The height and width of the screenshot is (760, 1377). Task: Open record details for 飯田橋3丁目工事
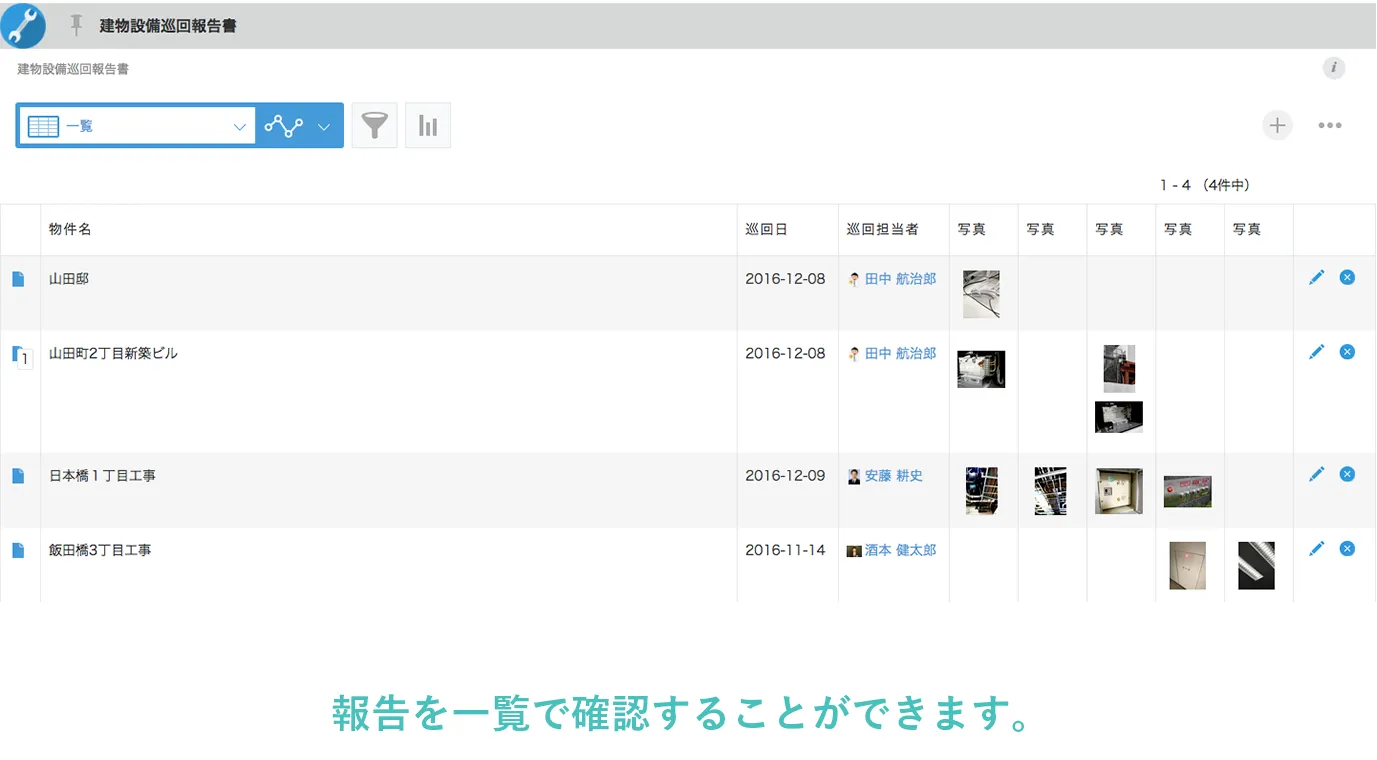[x=18, y=550]
